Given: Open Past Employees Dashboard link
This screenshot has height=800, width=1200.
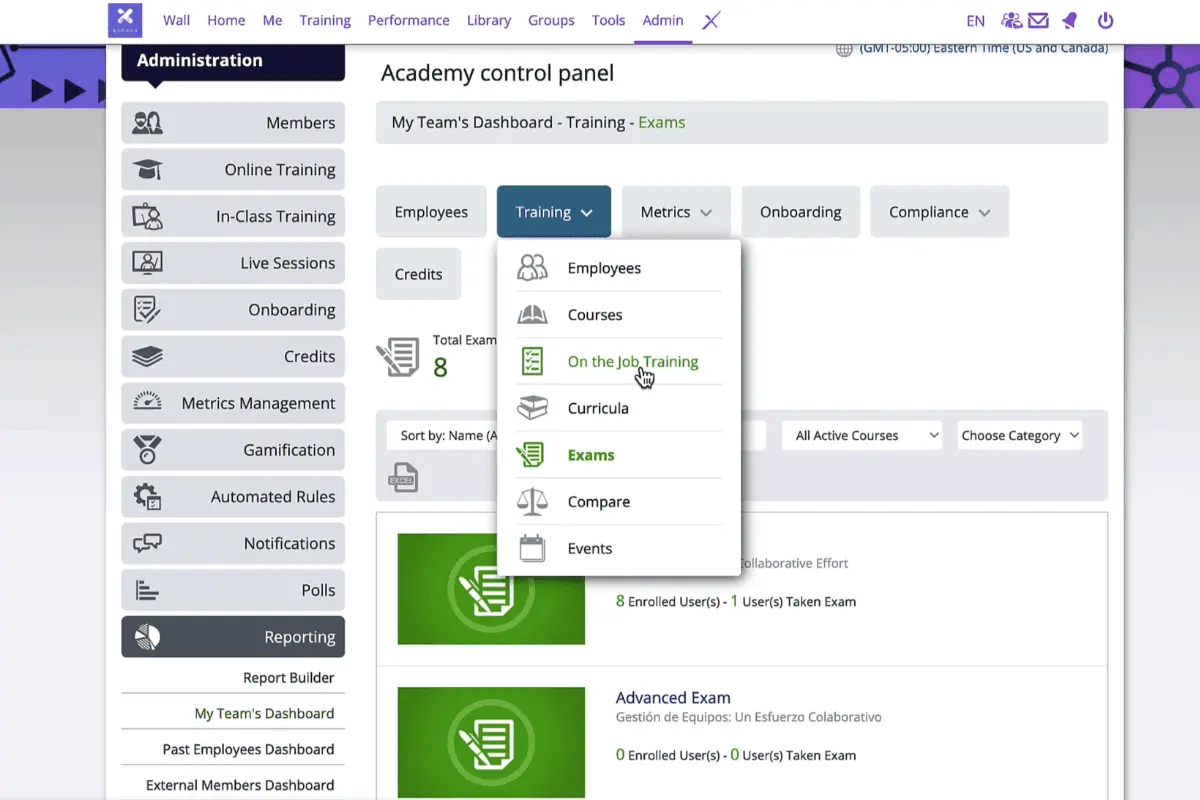Looking at the screenshot, I should point(249,749).
